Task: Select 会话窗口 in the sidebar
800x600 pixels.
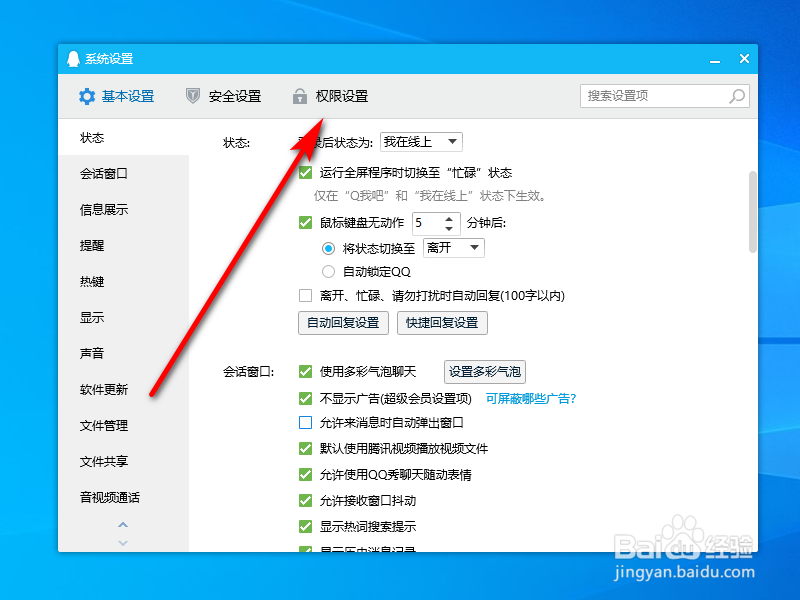Action: tap(123, 173)
